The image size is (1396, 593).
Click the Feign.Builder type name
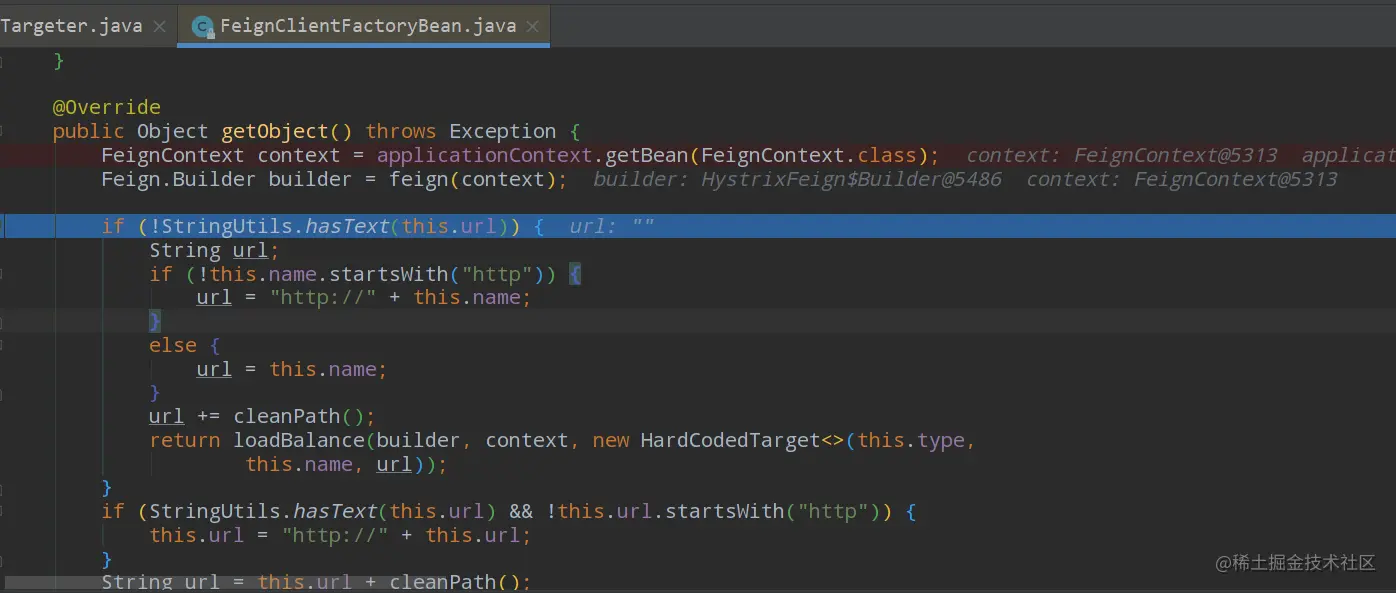click(x=179, y=179)
